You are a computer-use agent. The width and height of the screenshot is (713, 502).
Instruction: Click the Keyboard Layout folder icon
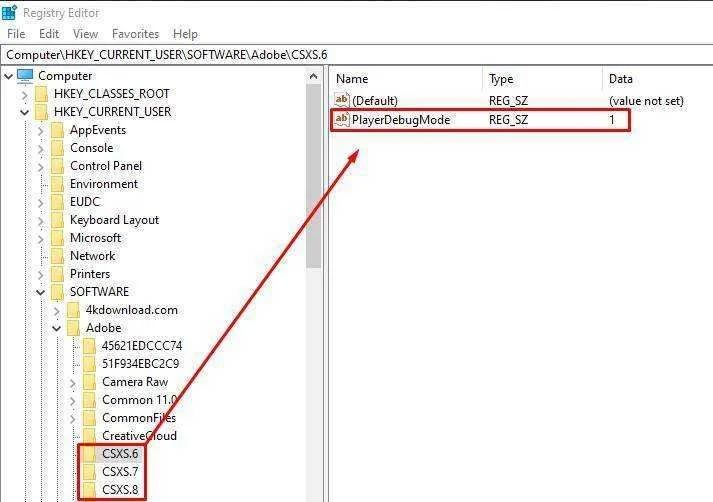coord(57,220)
